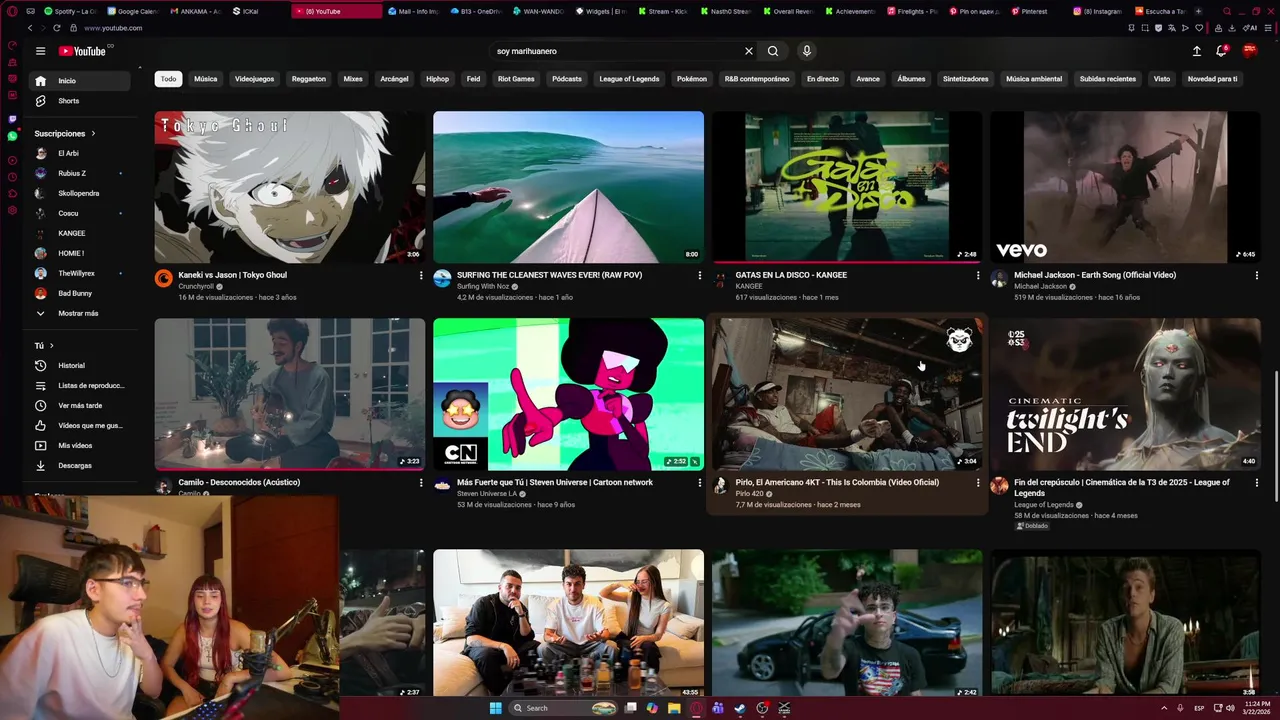Viewport: 1280px width, 720px height.
Task: Click the magnifier search button
Action: [773, 51]
